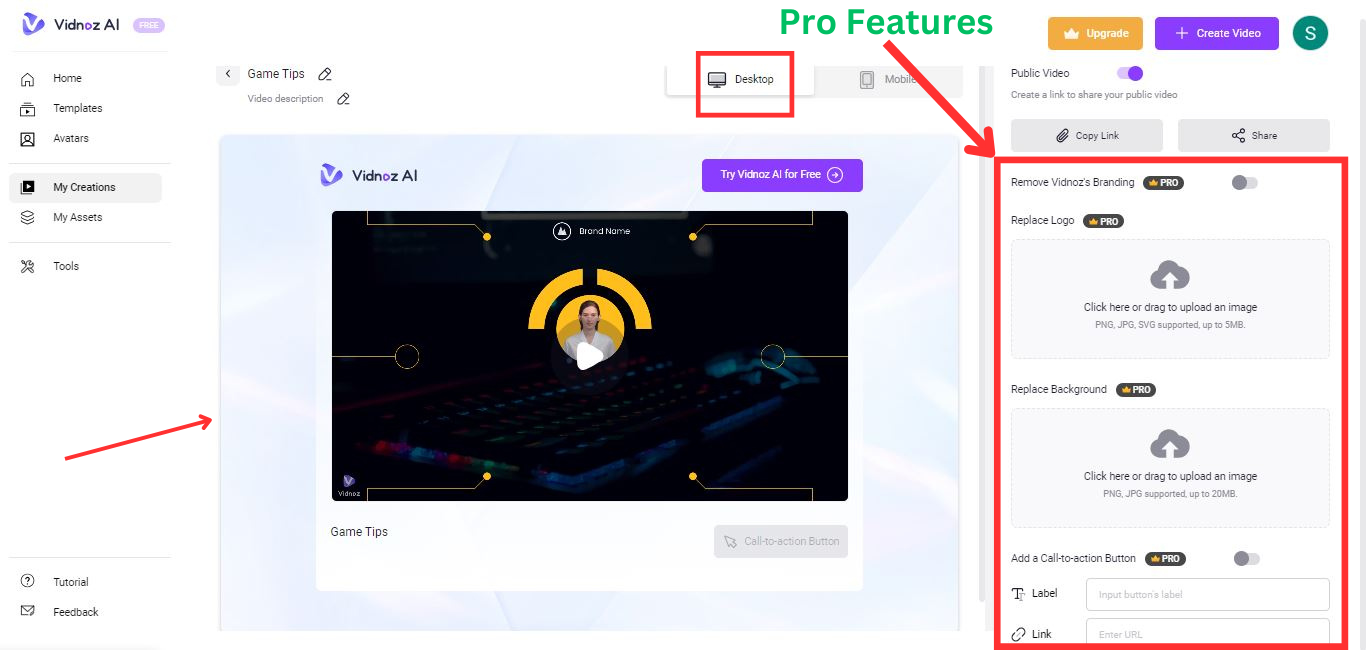Viewport: 1366px width, 650px height.
Task: Click the pencil icon next to Game Tips
Action: tap(324, 74)
